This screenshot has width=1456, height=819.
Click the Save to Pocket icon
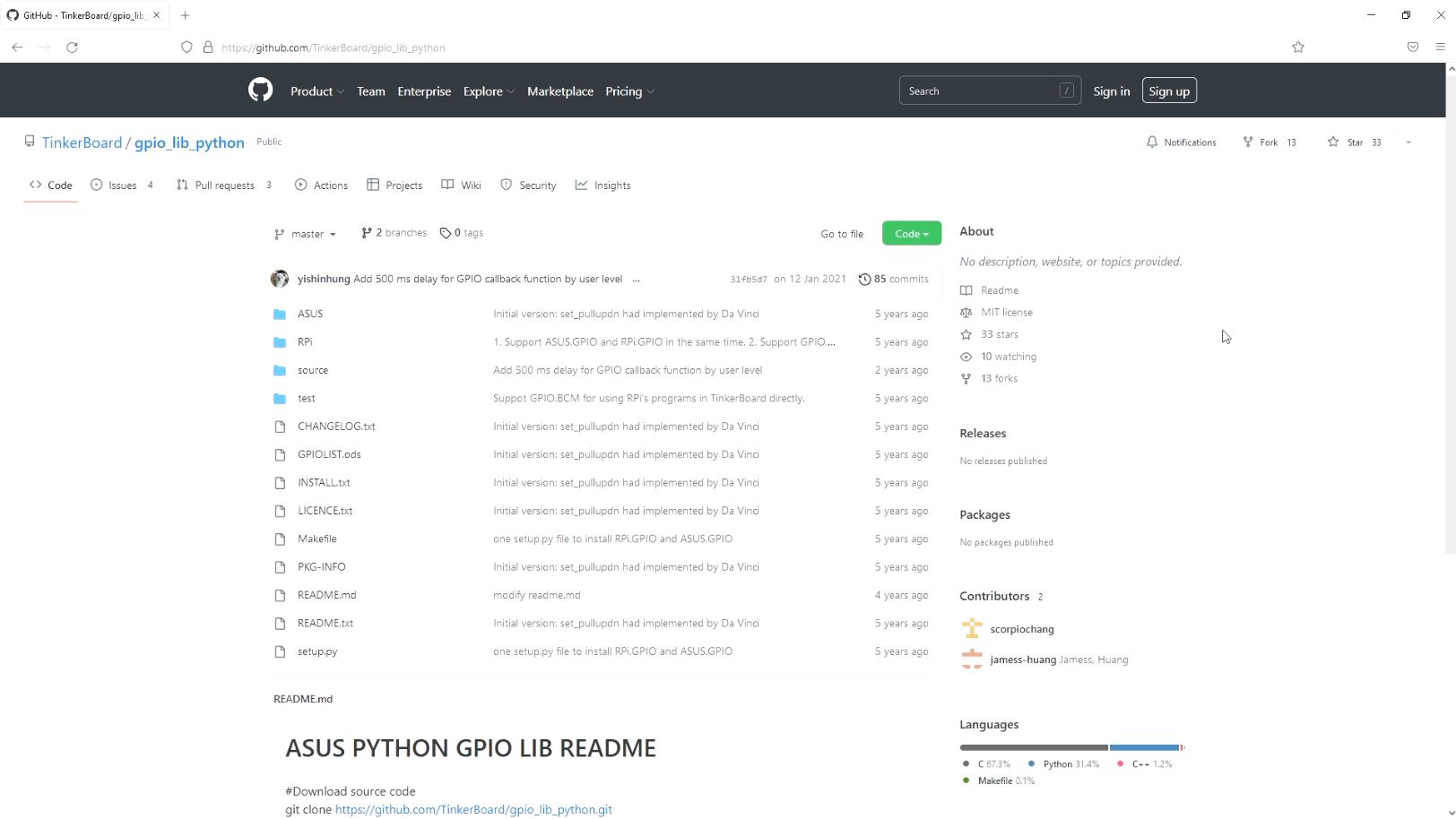tap(1412, 47)
